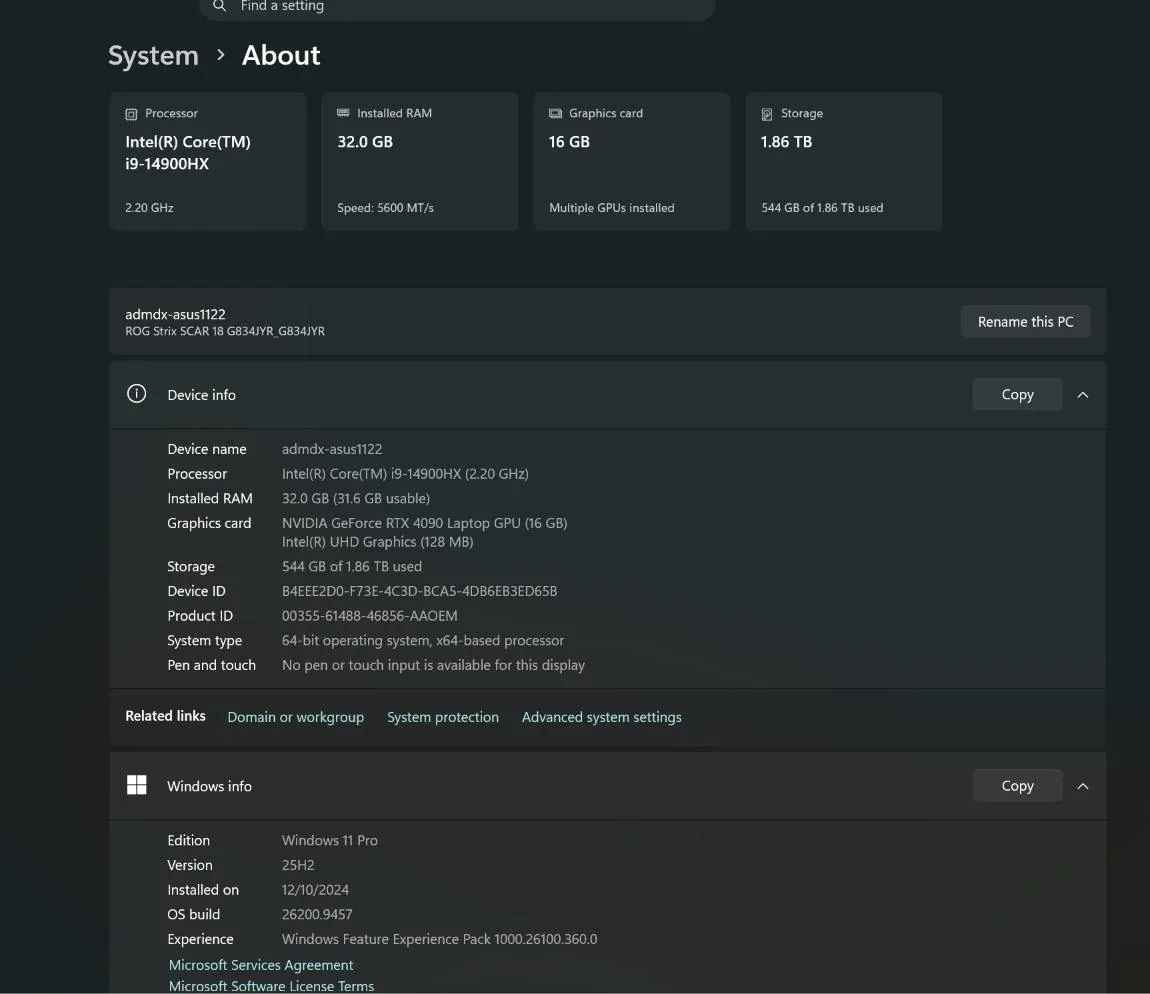Go back to System breadcrumb
This screenshot has height=994, width=1150.
point(153,56)
